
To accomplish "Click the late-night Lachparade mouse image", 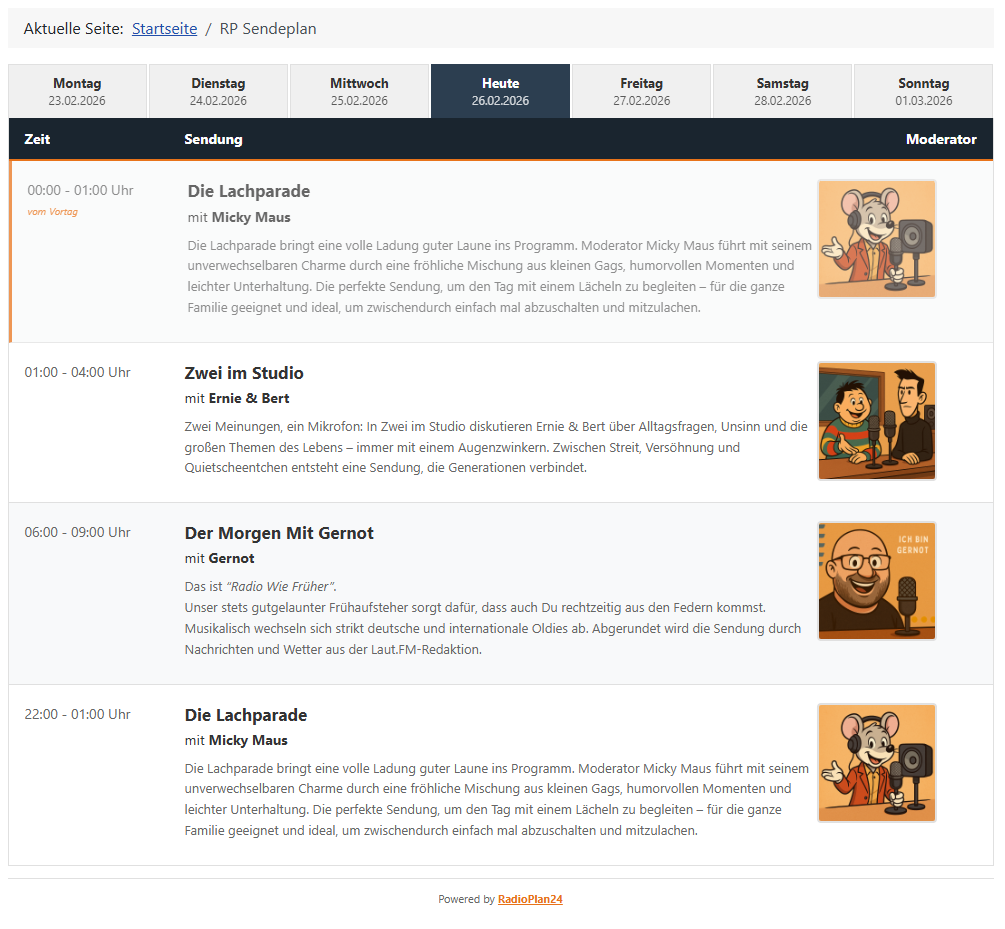I will click(x=877, y=763).
